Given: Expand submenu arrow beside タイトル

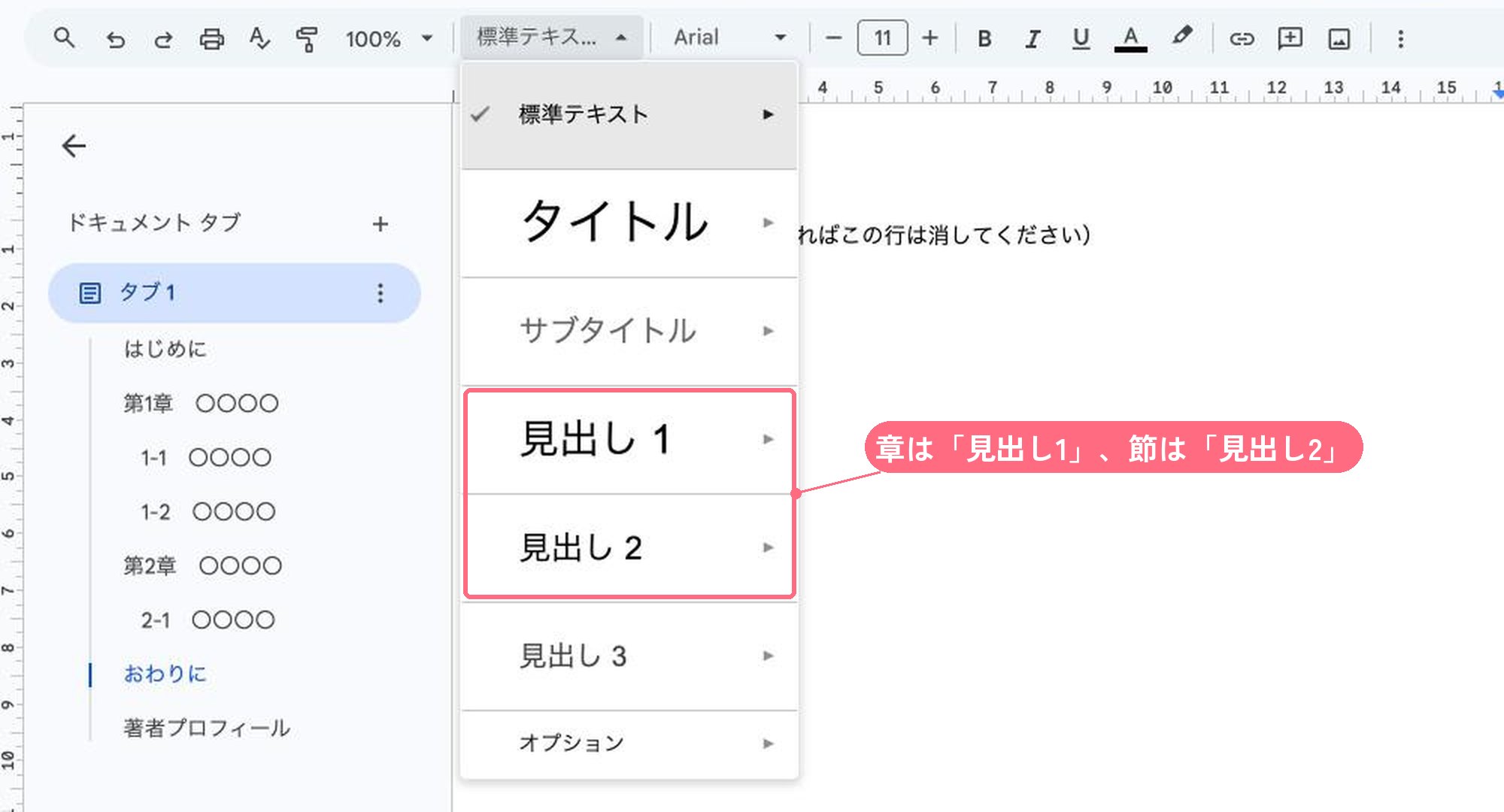Looking at the screenshot, I should tap(768, 223).
